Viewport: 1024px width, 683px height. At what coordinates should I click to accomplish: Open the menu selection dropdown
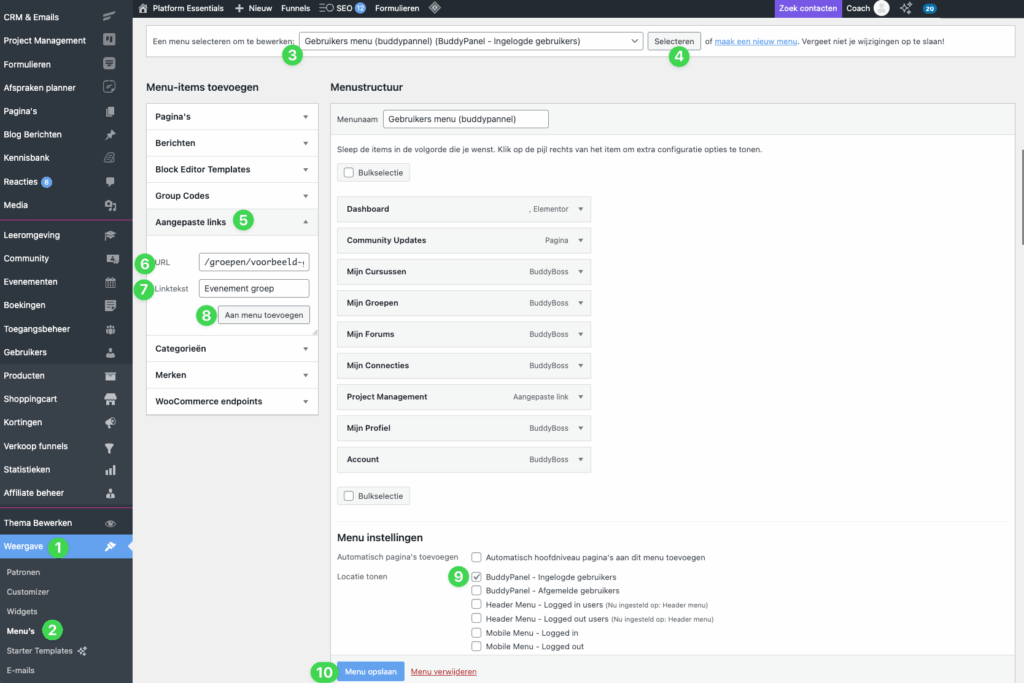[x=465, y=42]
